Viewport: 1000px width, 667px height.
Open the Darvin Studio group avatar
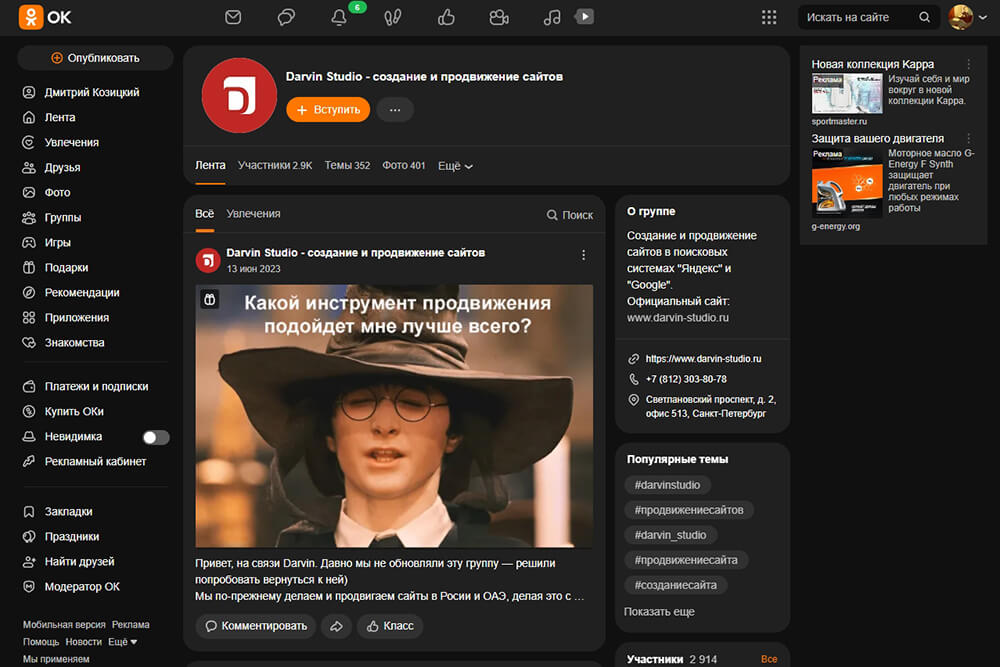tap(239, 95)
